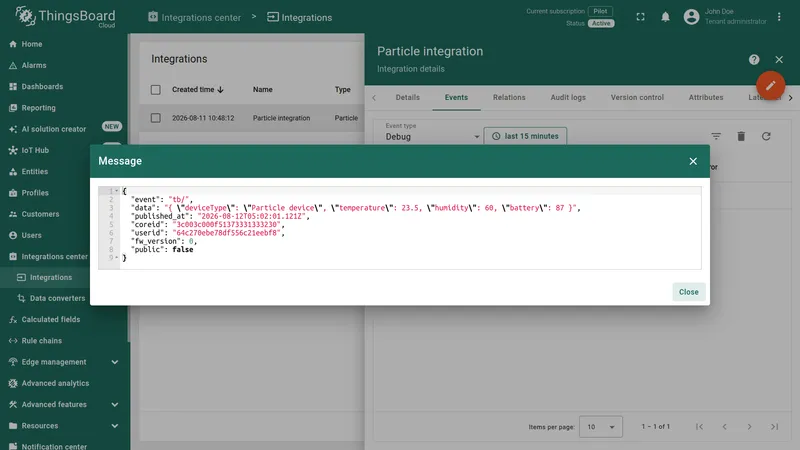Open help for Particle integration
Screen dimensions: 800x450
click(754, 60)
